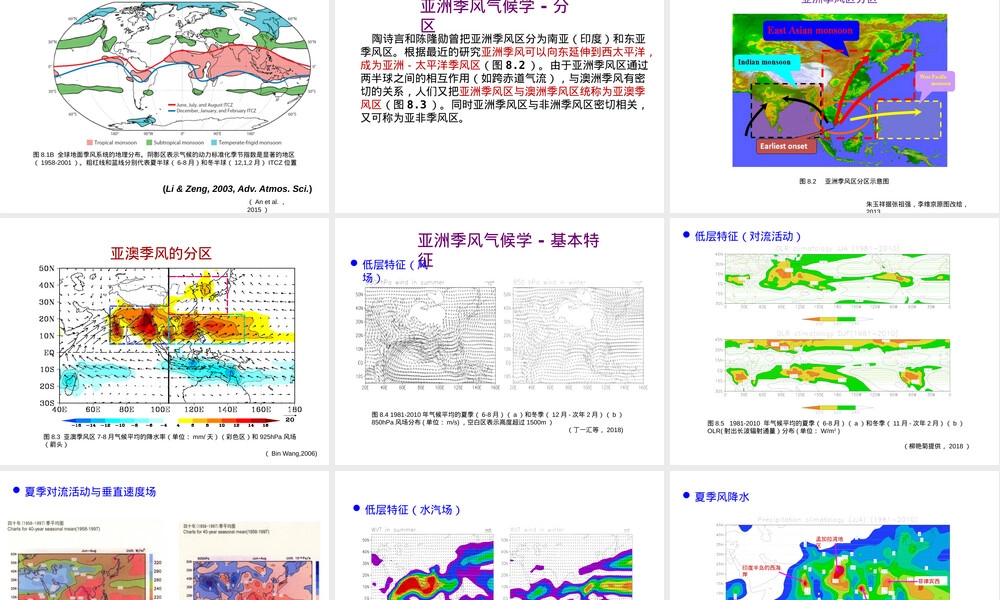Select the slide with the East Asian monsoon map

[834, 106]
